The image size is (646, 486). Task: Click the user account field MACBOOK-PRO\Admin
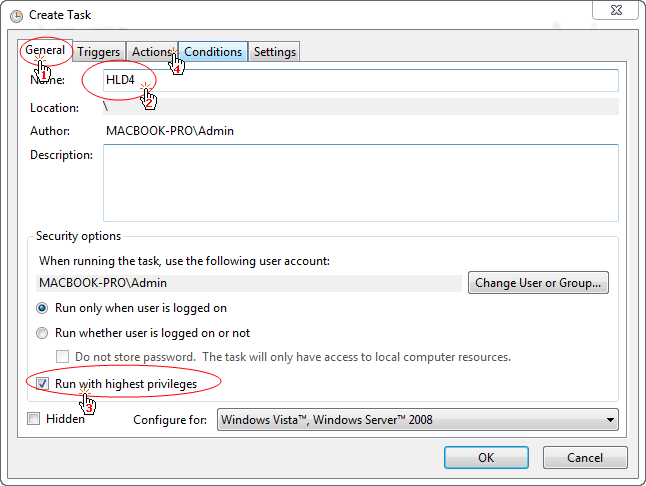click(x=248, y=283)
